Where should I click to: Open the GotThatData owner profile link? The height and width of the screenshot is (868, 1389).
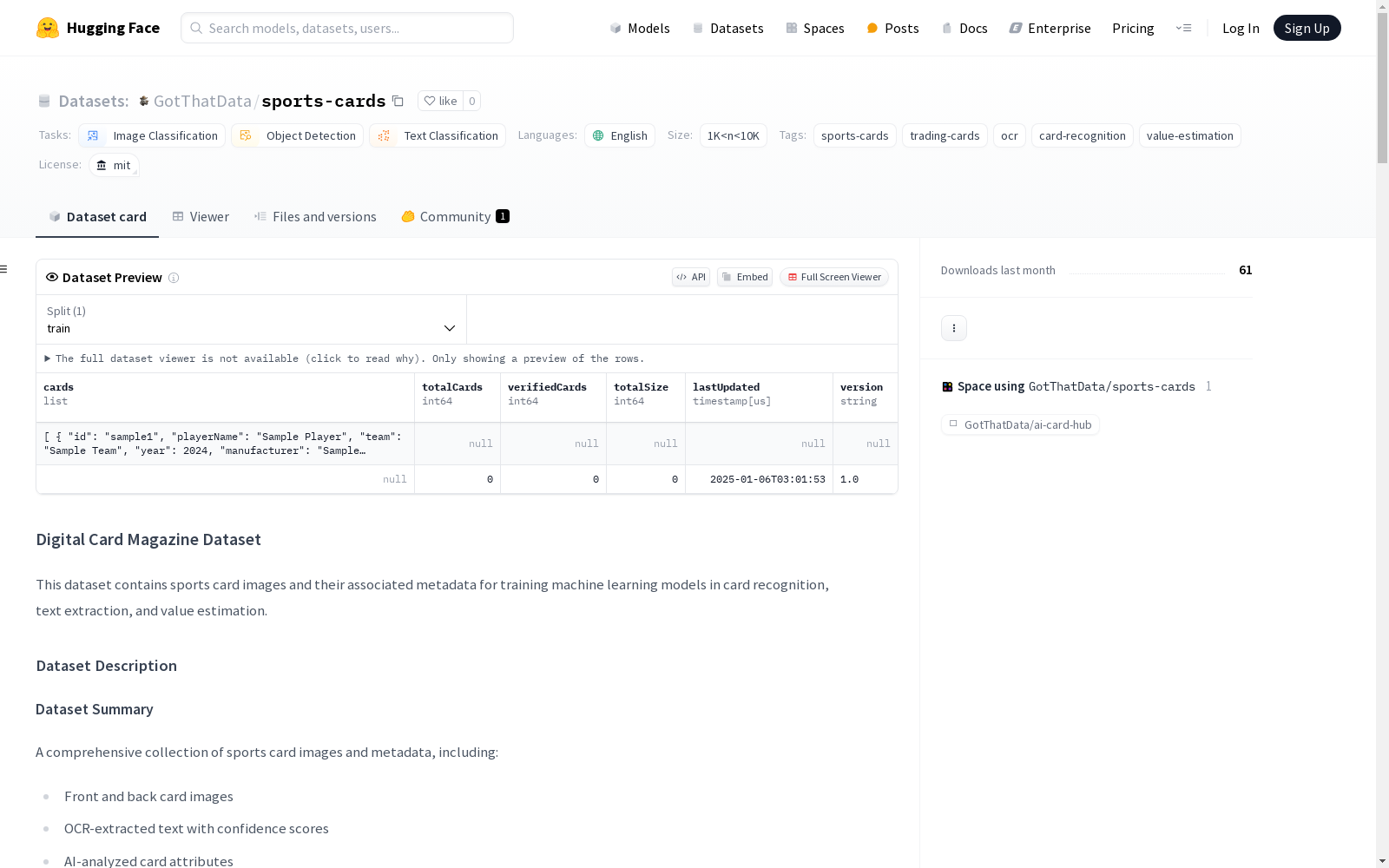coord(202,101)
